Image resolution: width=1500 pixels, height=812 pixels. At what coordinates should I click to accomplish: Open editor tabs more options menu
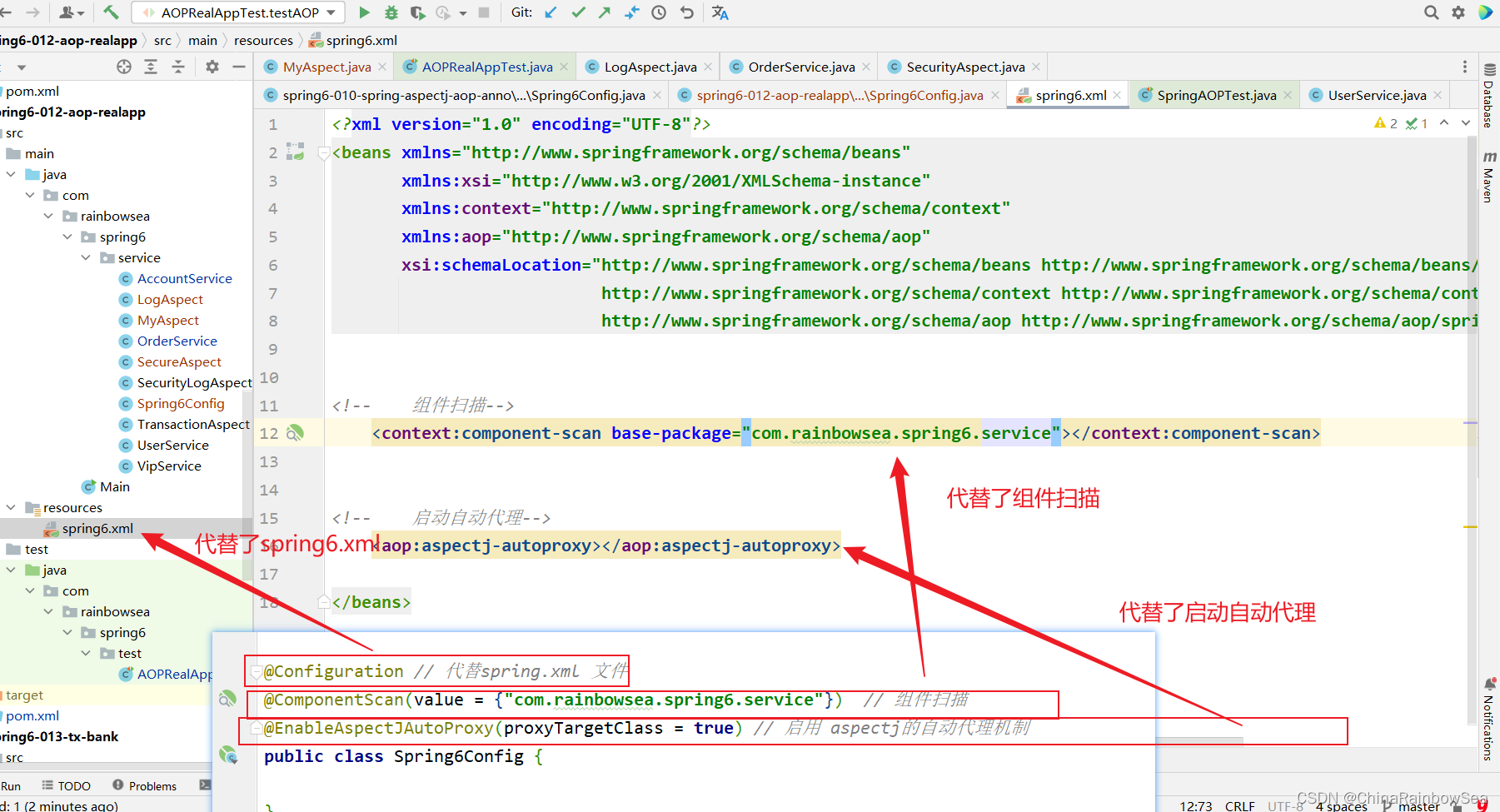click(x=1465, y=67)
